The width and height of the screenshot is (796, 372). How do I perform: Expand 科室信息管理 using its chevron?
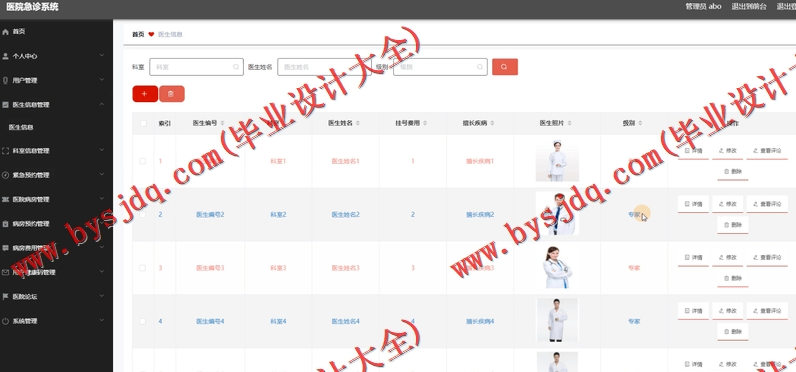pos(102,150)
